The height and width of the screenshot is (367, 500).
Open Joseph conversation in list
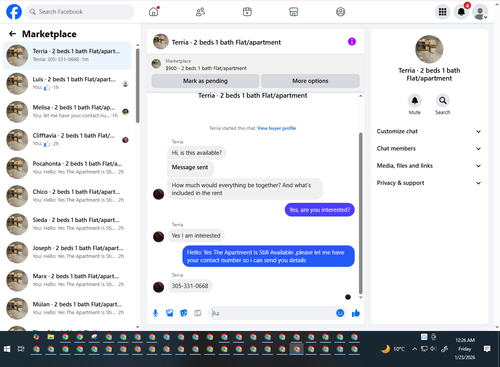pyautogui.click(x=67, y=252)
